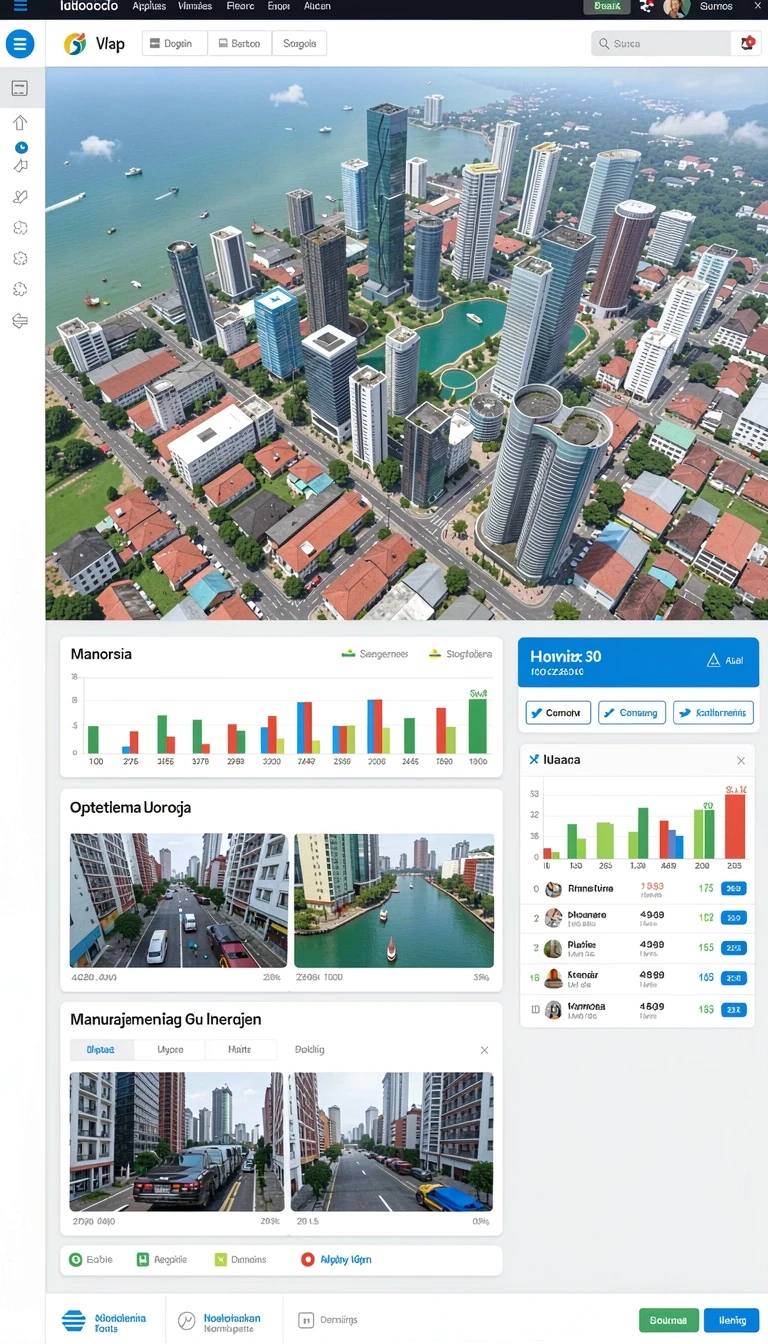Viewport: 768px width, 1344px height.
Task: Click the green Boumas button
Action: (x=668, y=1320)
